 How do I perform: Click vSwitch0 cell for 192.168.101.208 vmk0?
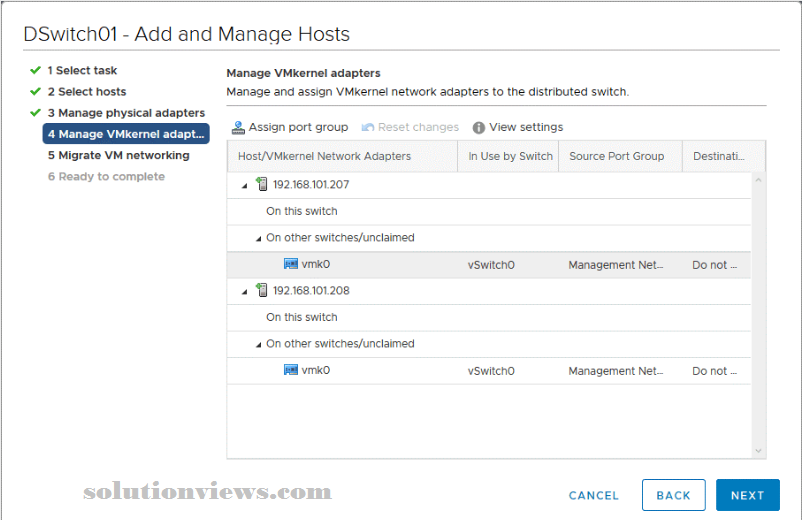pyautogui.click(x=491, y=371)
